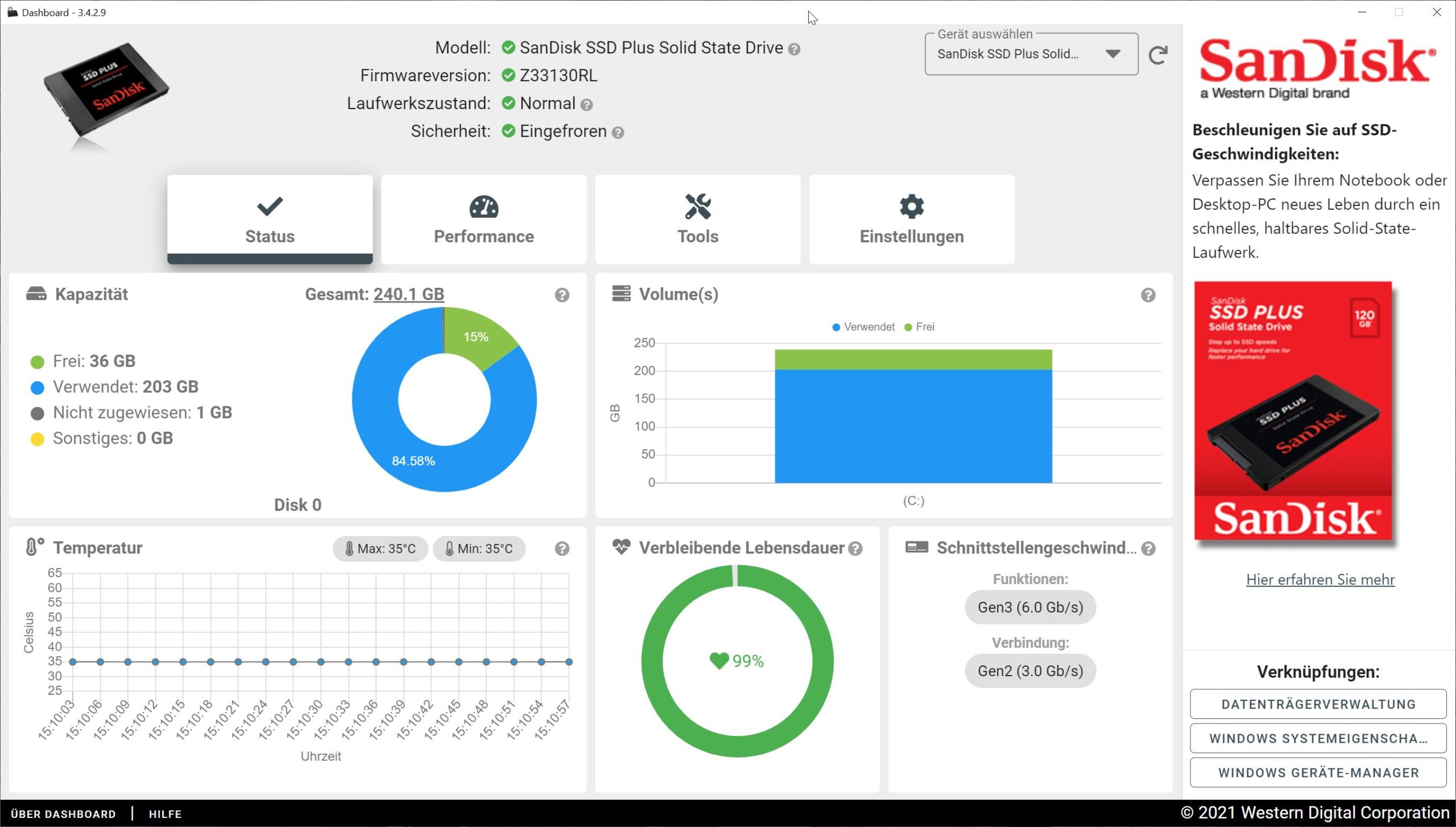The image size is (1456, 827).
Task: Click the Firmware value Z33130RL
Action: click(x=559, y=76)
